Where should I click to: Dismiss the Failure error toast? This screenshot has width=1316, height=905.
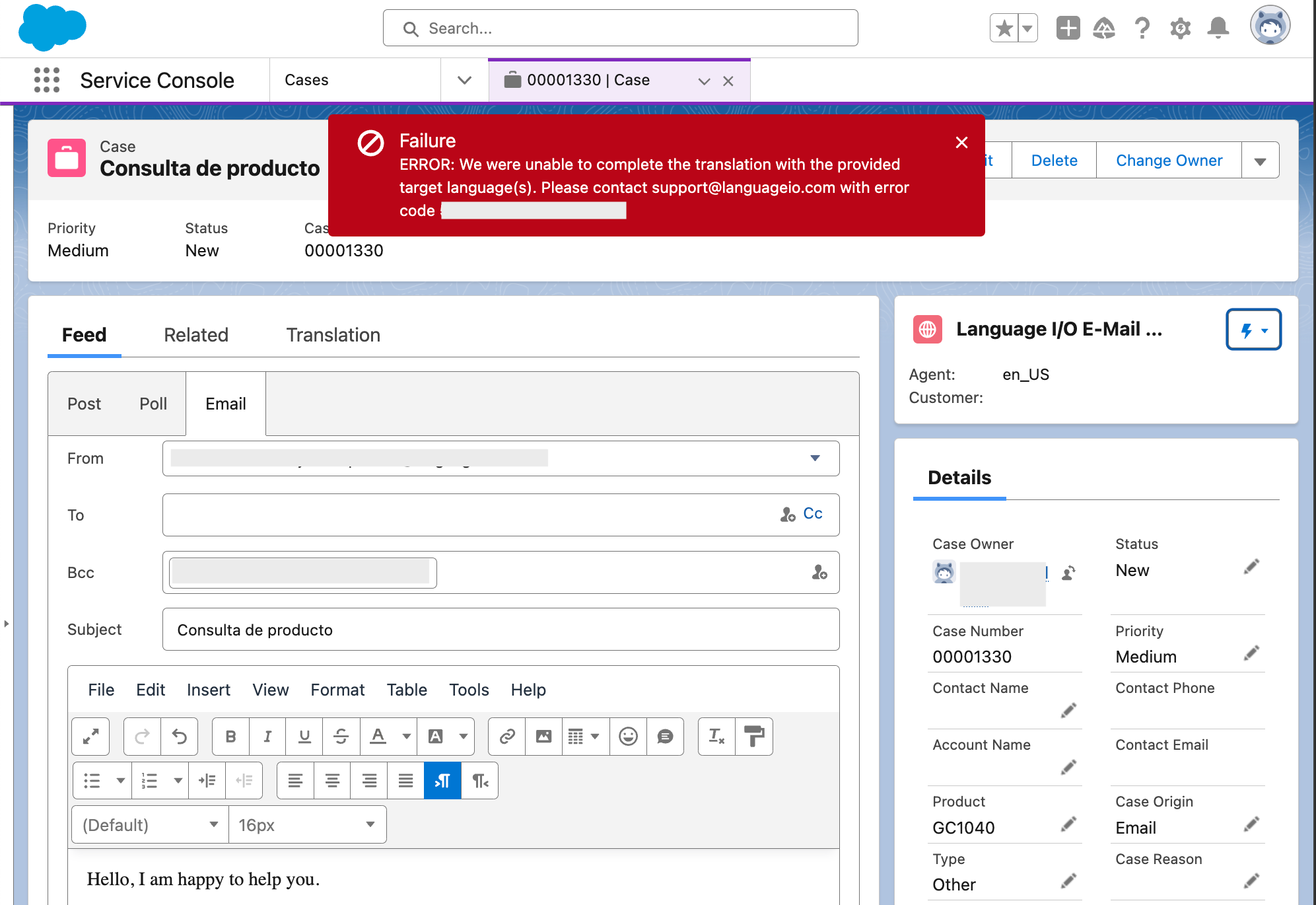tap(961, 142)
